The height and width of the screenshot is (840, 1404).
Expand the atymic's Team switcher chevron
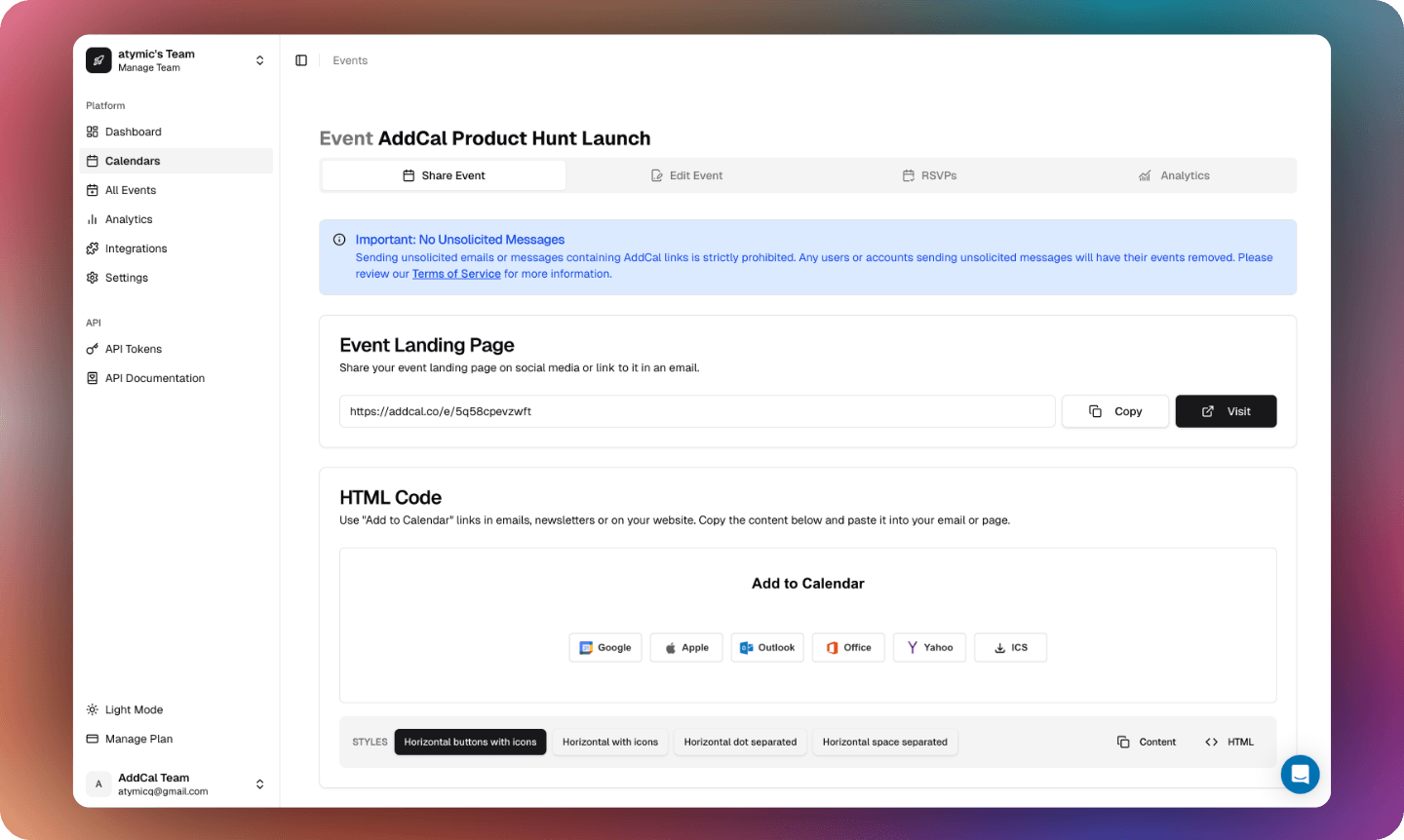pos(260,60)
